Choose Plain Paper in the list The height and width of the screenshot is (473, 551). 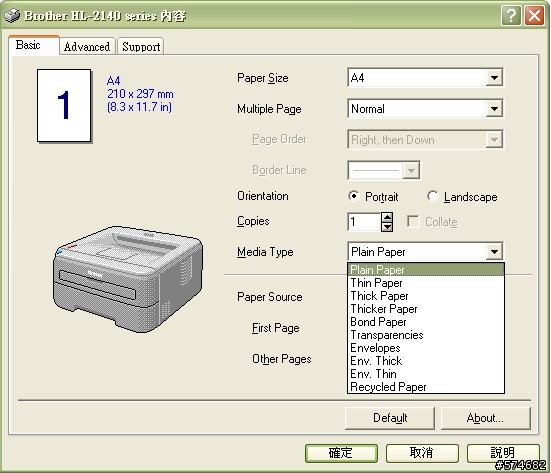(x=426, y=270)
